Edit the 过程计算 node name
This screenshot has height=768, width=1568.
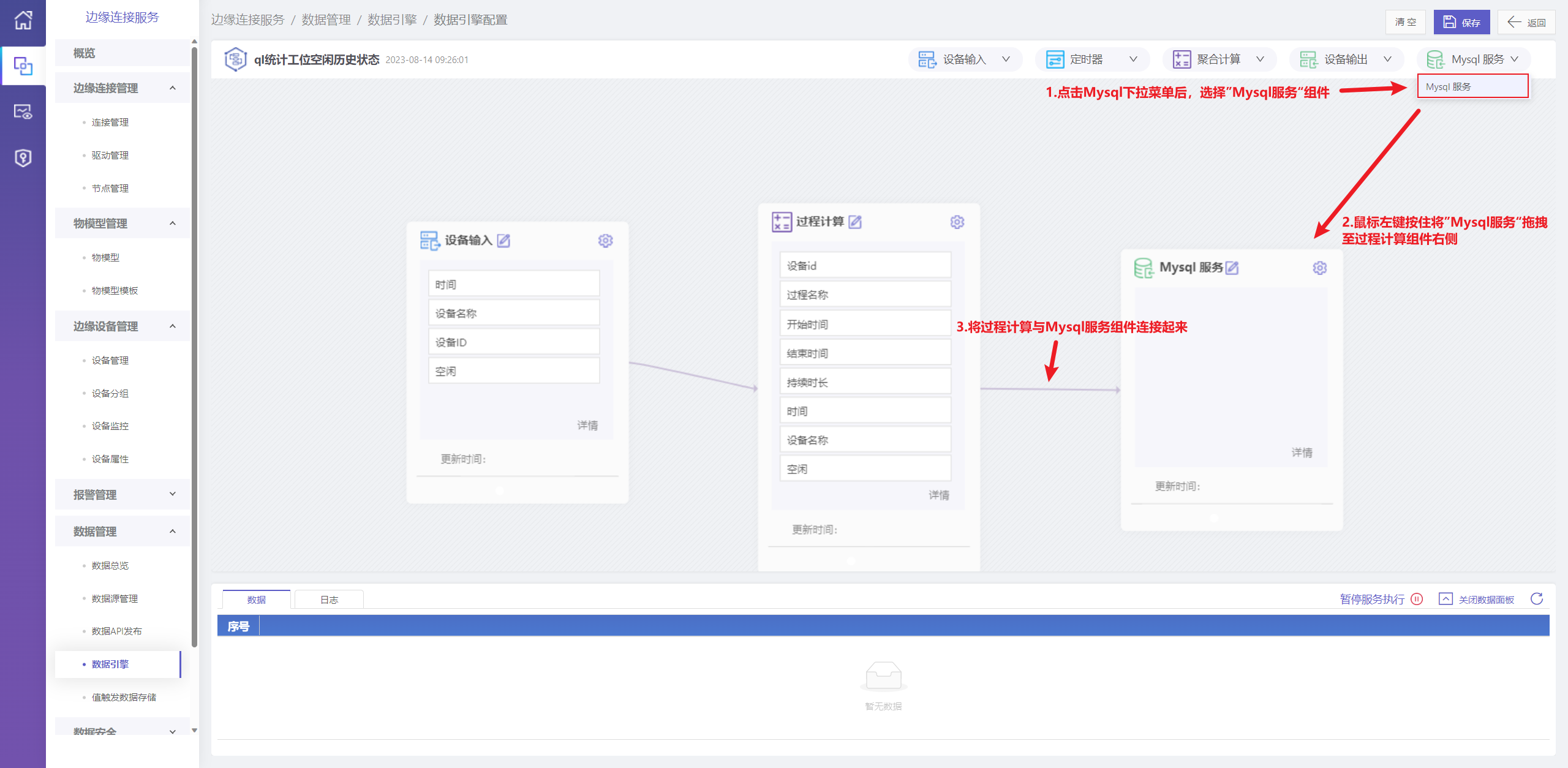tap(855, 222)
